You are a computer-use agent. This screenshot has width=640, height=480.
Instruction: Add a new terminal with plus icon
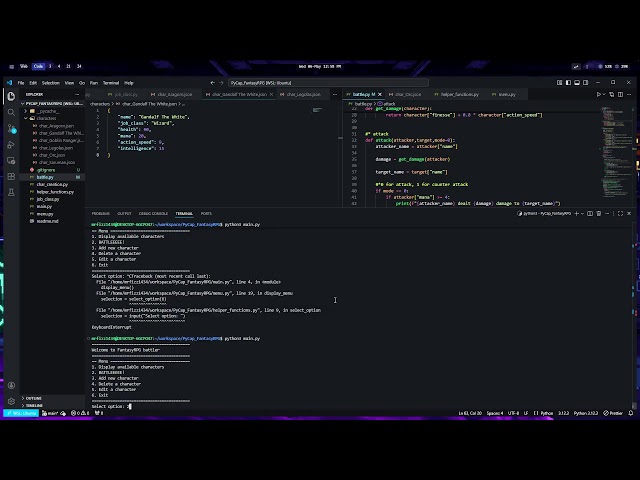click(576, 213)
